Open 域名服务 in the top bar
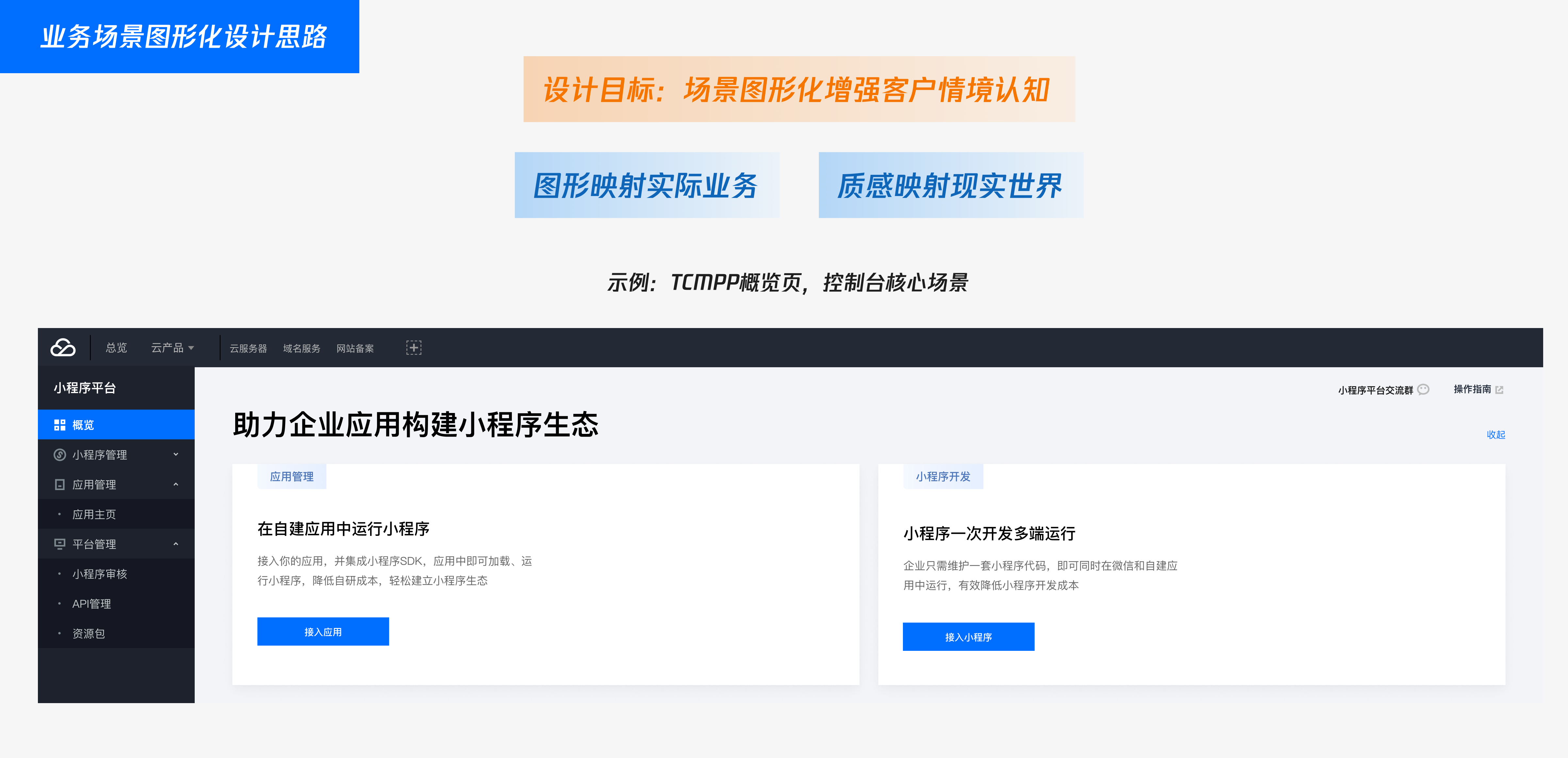This screenshot has width=1568, height=758. click(x=301, y=348)
